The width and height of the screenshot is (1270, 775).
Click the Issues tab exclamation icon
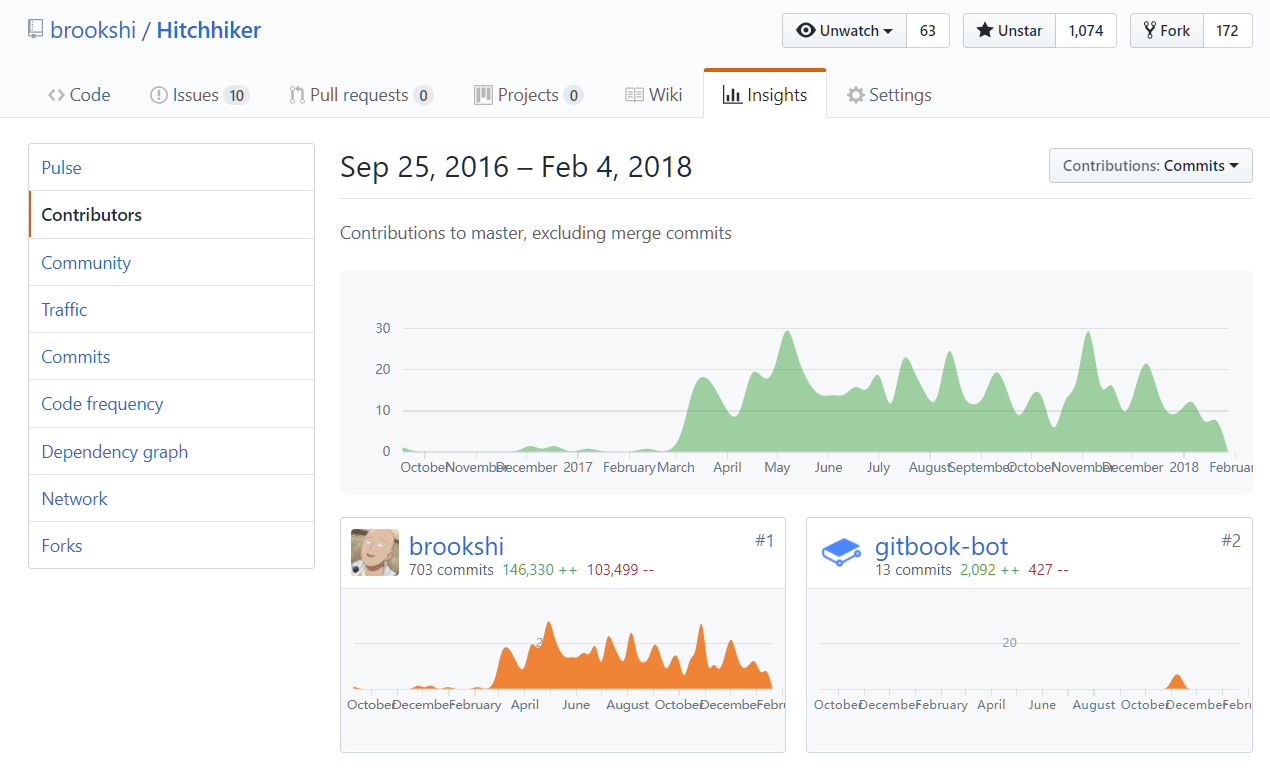pos(158,95)
